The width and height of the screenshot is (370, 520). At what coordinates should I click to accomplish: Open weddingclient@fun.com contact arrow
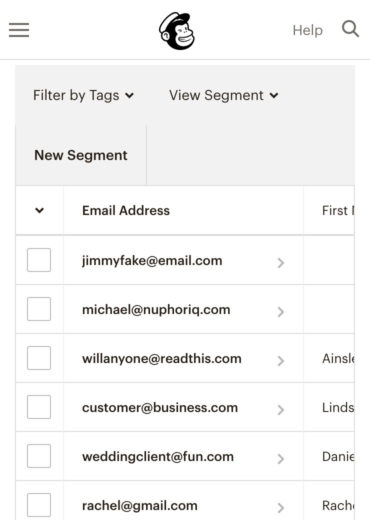(x=281, y=459)
